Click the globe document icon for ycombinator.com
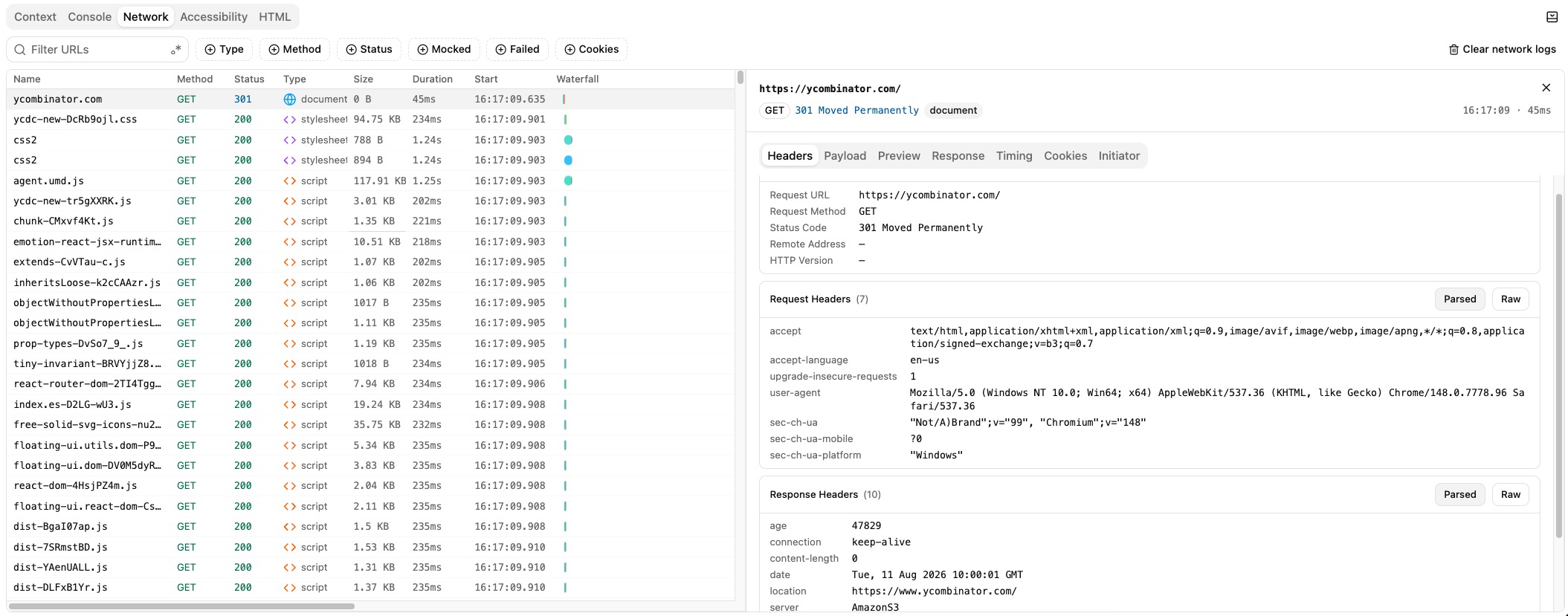 290,100
